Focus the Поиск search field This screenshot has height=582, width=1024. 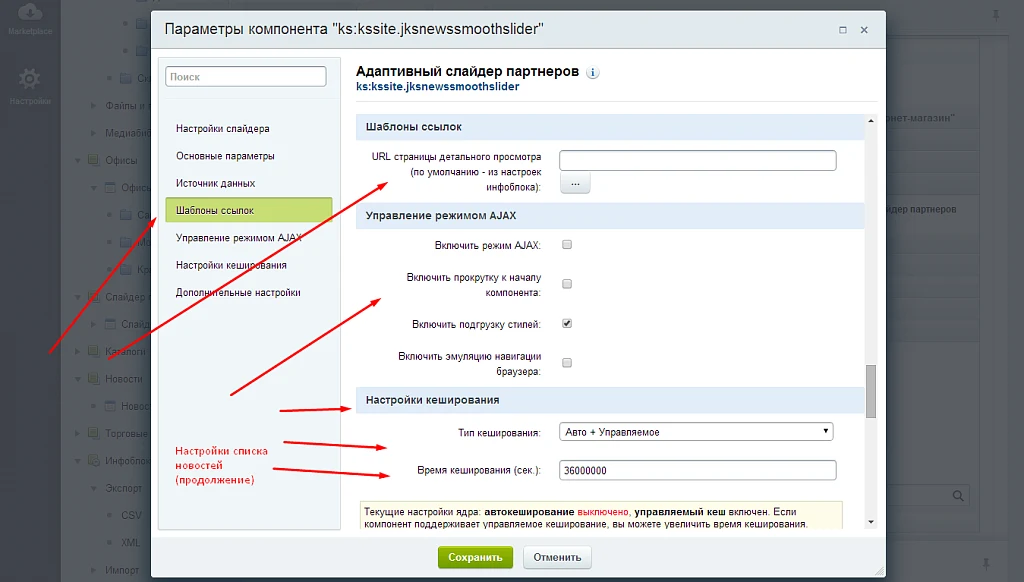pyautogui.click(x=246, y=76)
